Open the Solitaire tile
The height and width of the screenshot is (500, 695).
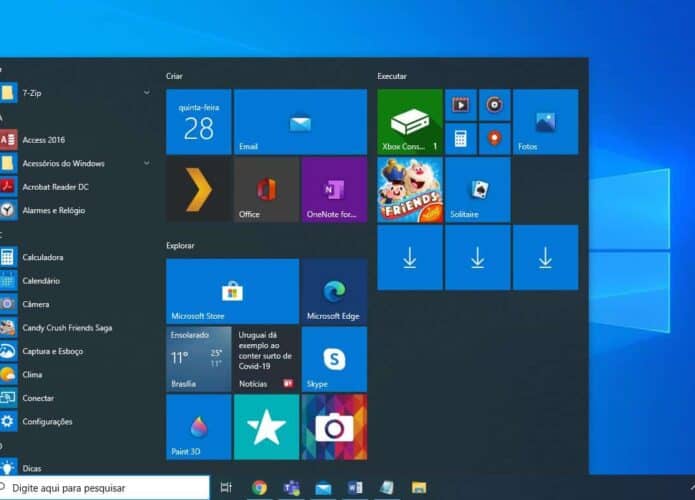coord(478,190)
